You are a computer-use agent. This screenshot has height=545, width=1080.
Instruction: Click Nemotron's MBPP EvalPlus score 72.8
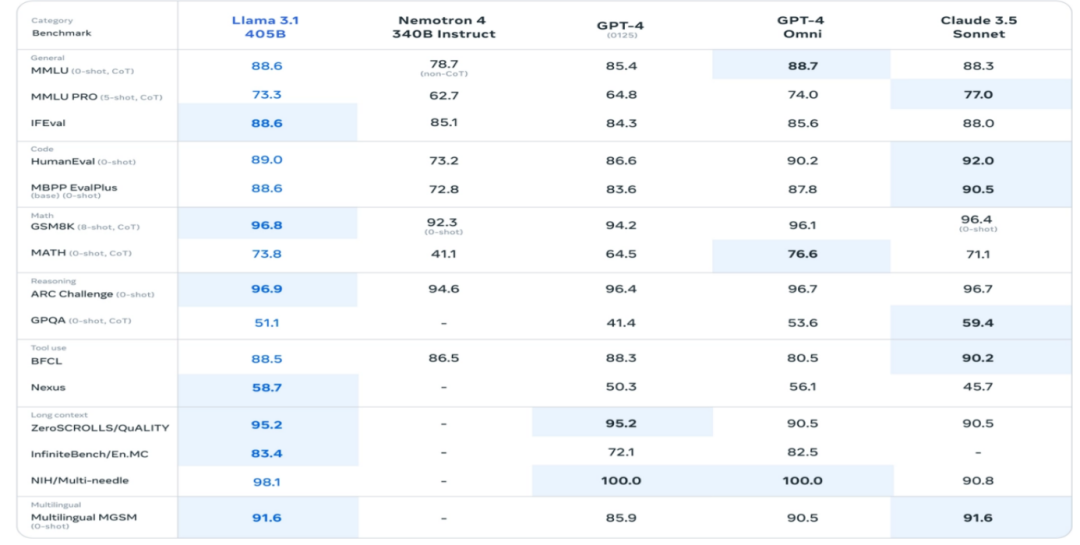coord(444,189)
